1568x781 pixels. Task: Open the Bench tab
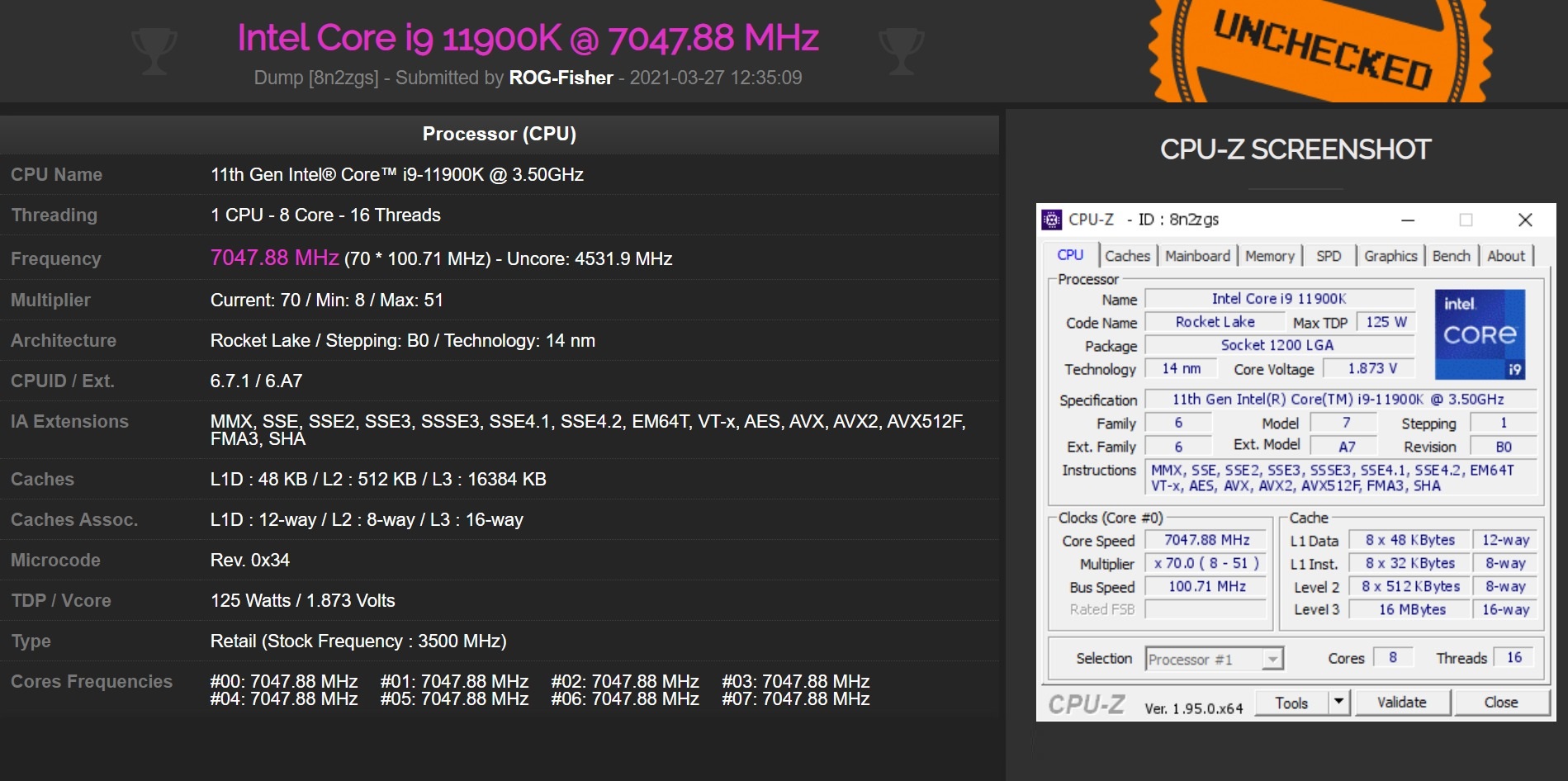tap(1451, 256)
